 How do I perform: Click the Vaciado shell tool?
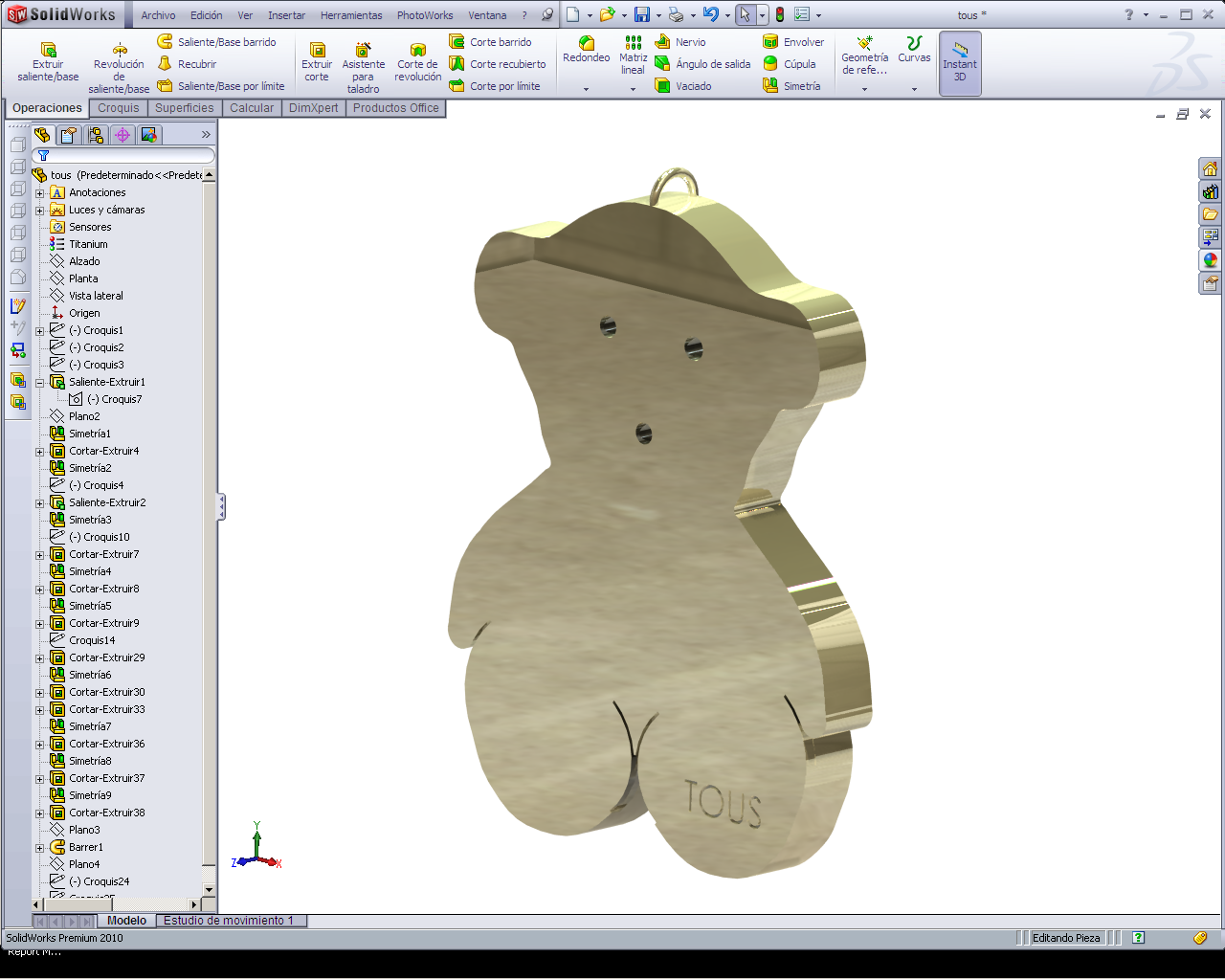pos(683,86)
